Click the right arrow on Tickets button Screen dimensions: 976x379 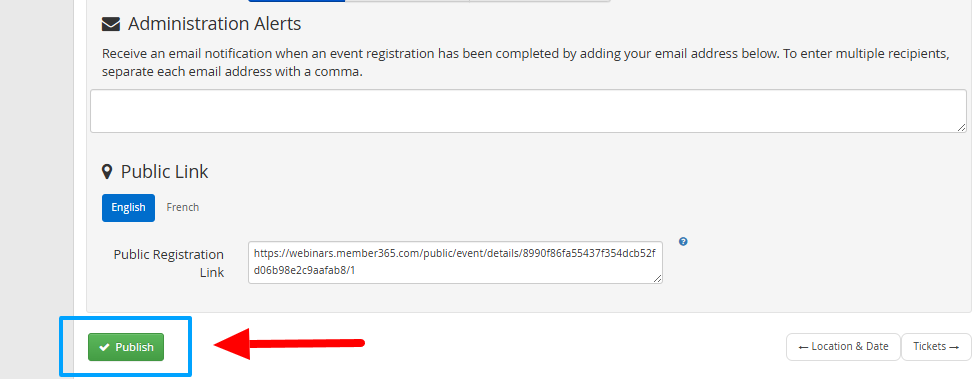coord(954,347)
